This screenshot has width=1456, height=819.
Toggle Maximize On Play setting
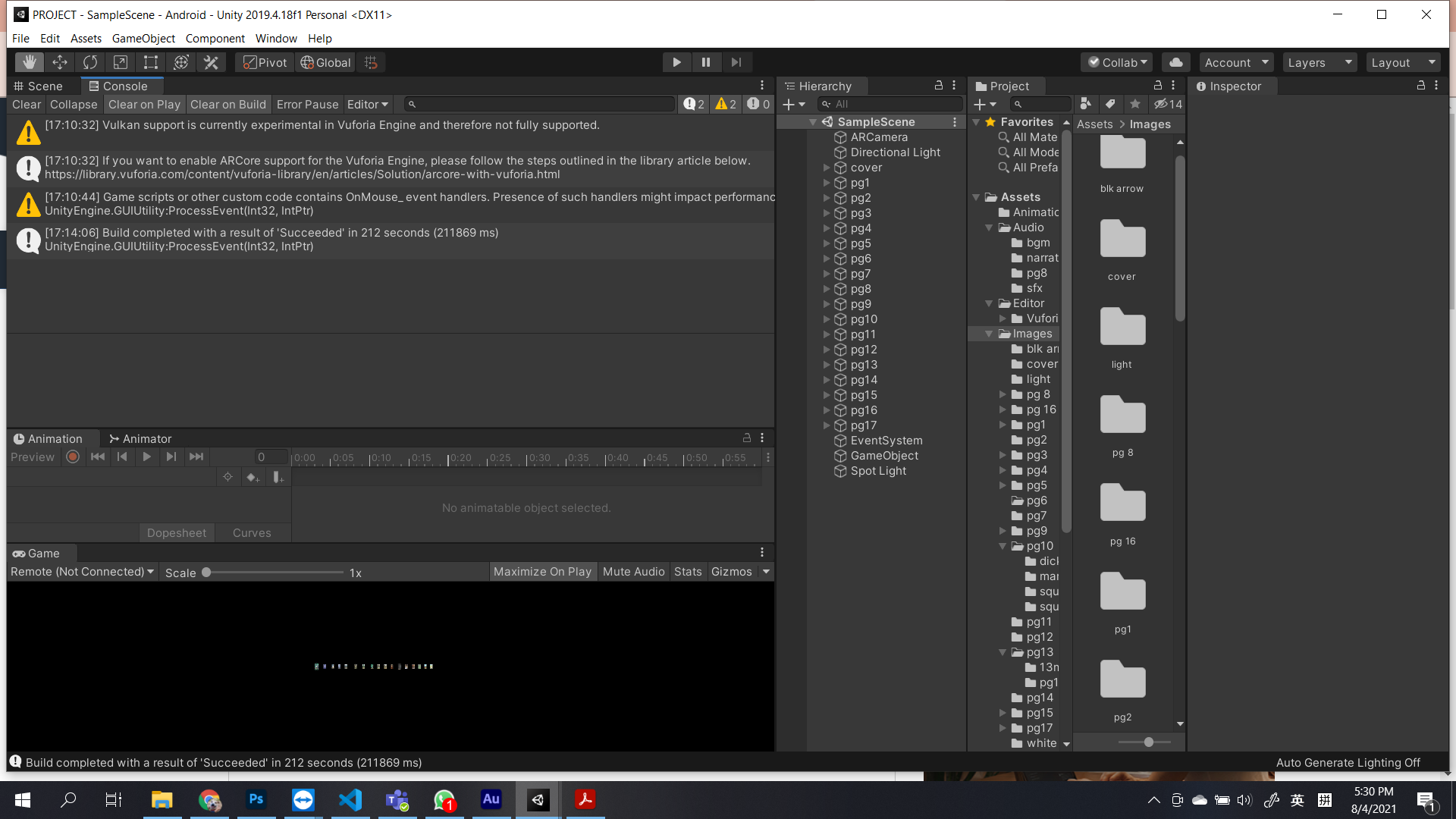(x=542, y=571)
